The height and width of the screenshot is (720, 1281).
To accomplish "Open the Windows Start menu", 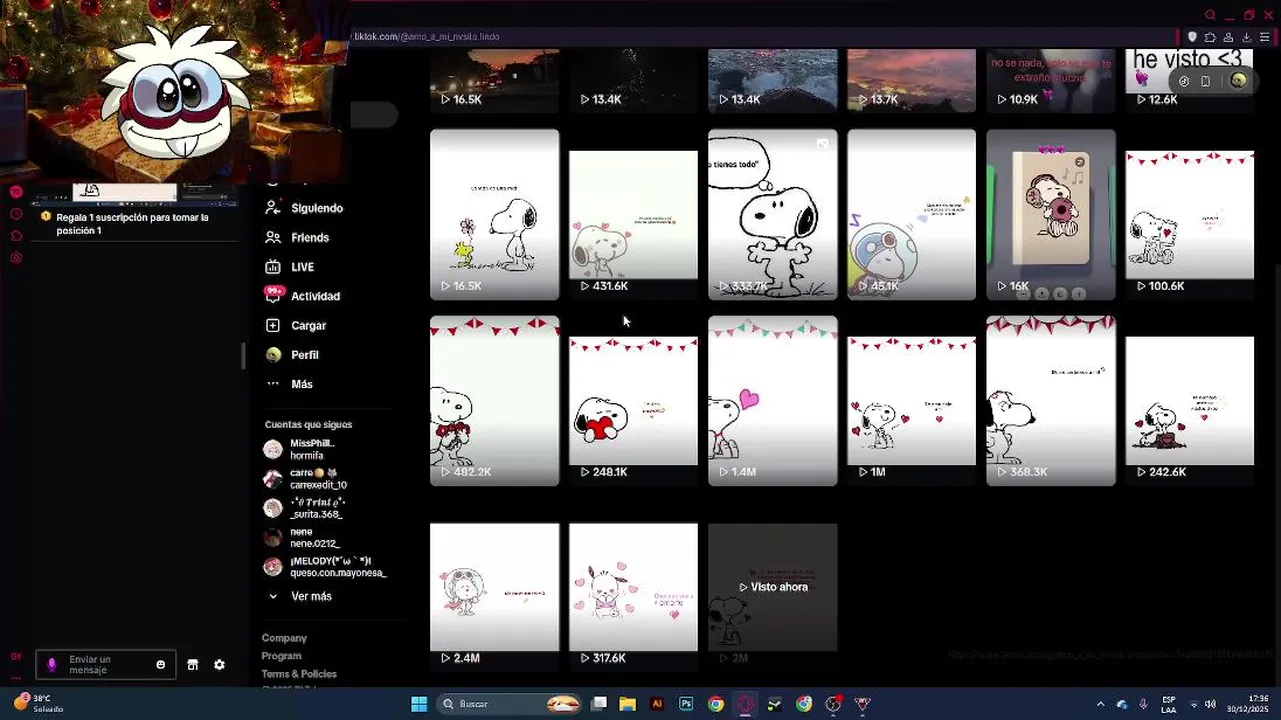I will pos(419,704).
